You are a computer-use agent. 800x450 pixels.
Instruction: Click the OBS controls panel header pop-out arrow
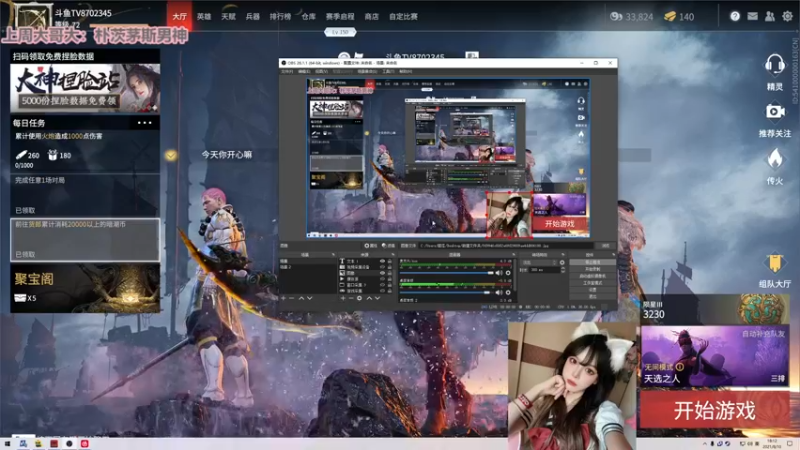point(613,255)
